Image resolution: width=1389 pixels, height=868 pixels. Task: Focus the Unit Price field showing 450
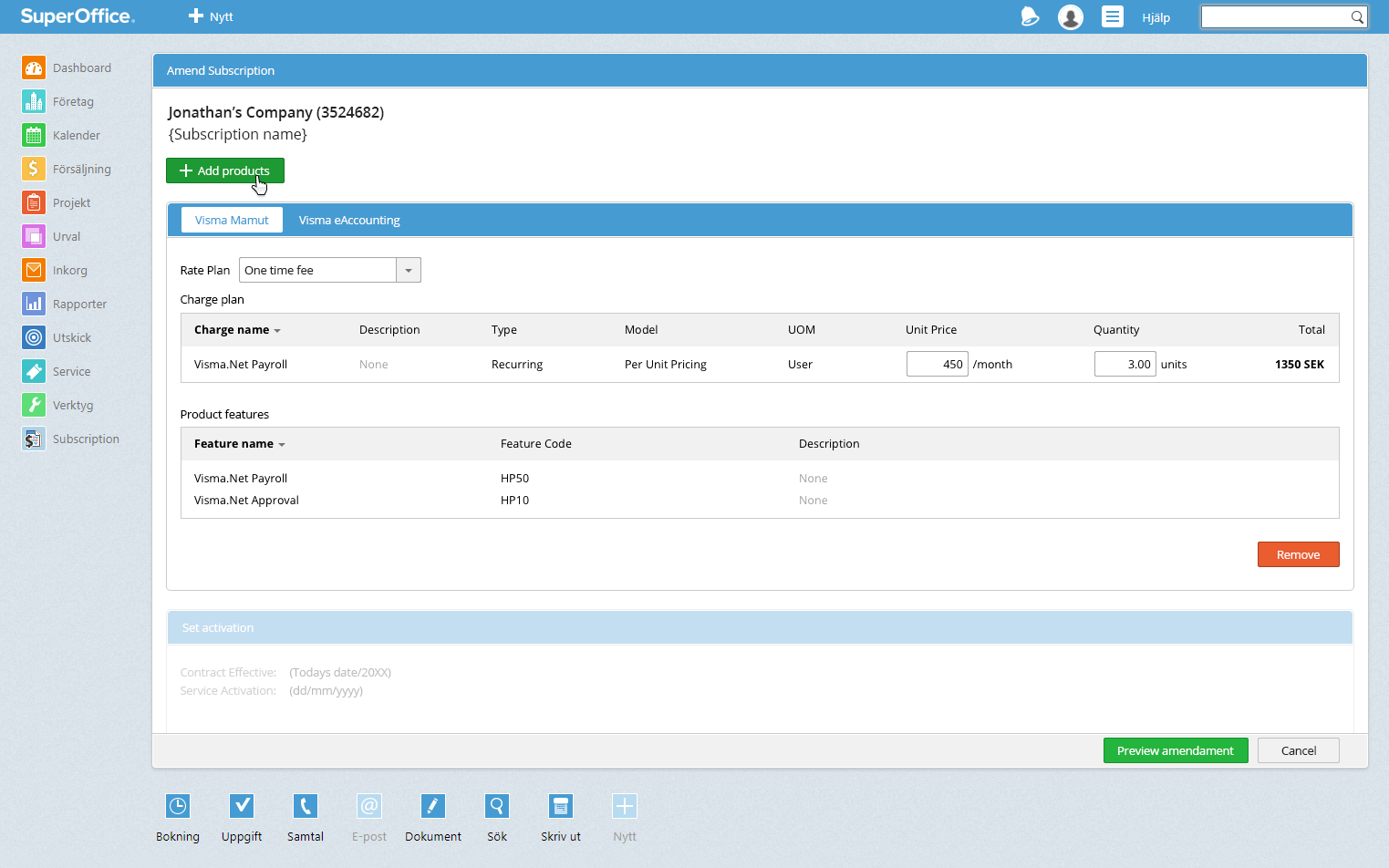[937, 364]
